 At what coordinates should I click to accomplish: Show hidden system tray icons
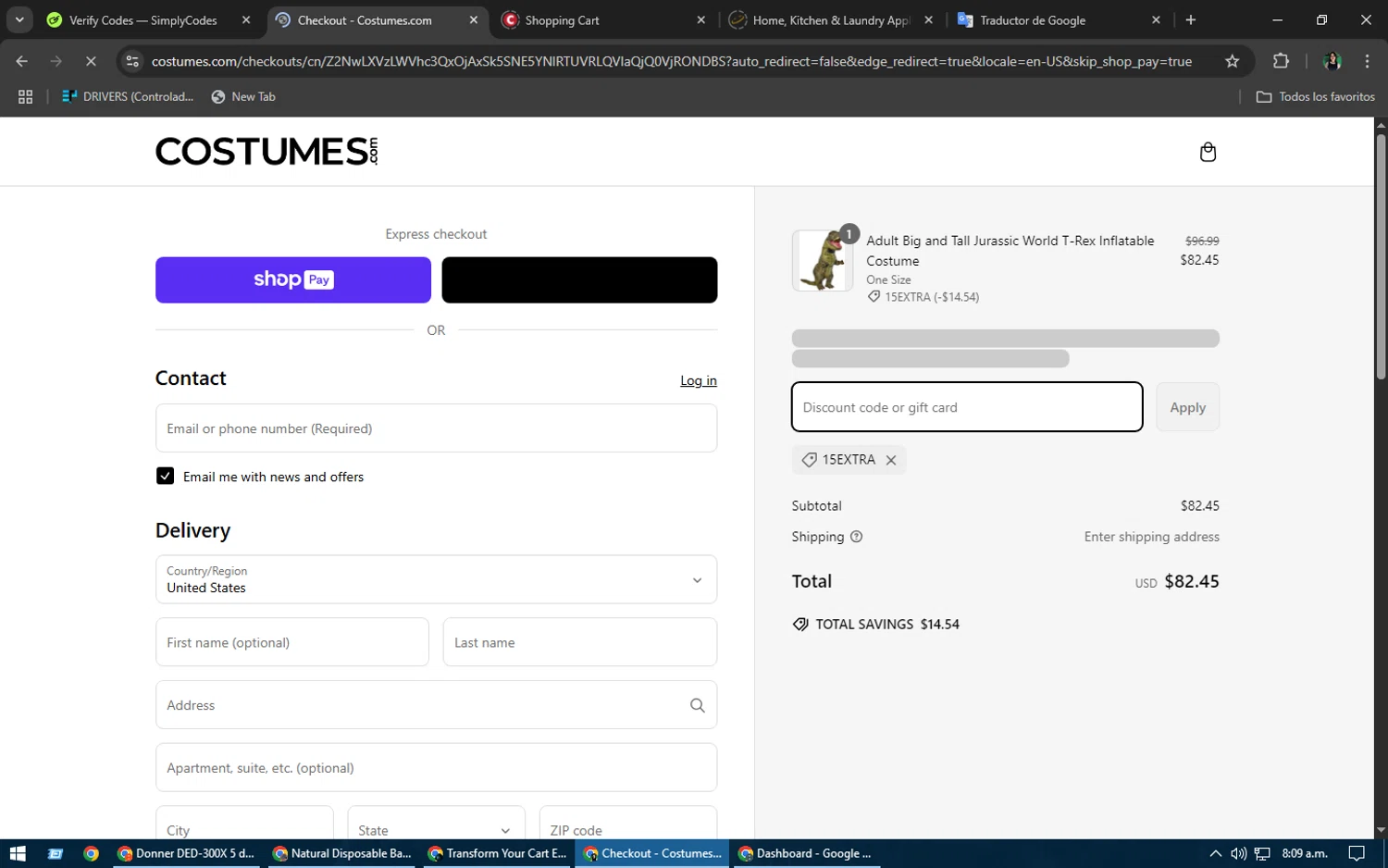coord(1215,853)
